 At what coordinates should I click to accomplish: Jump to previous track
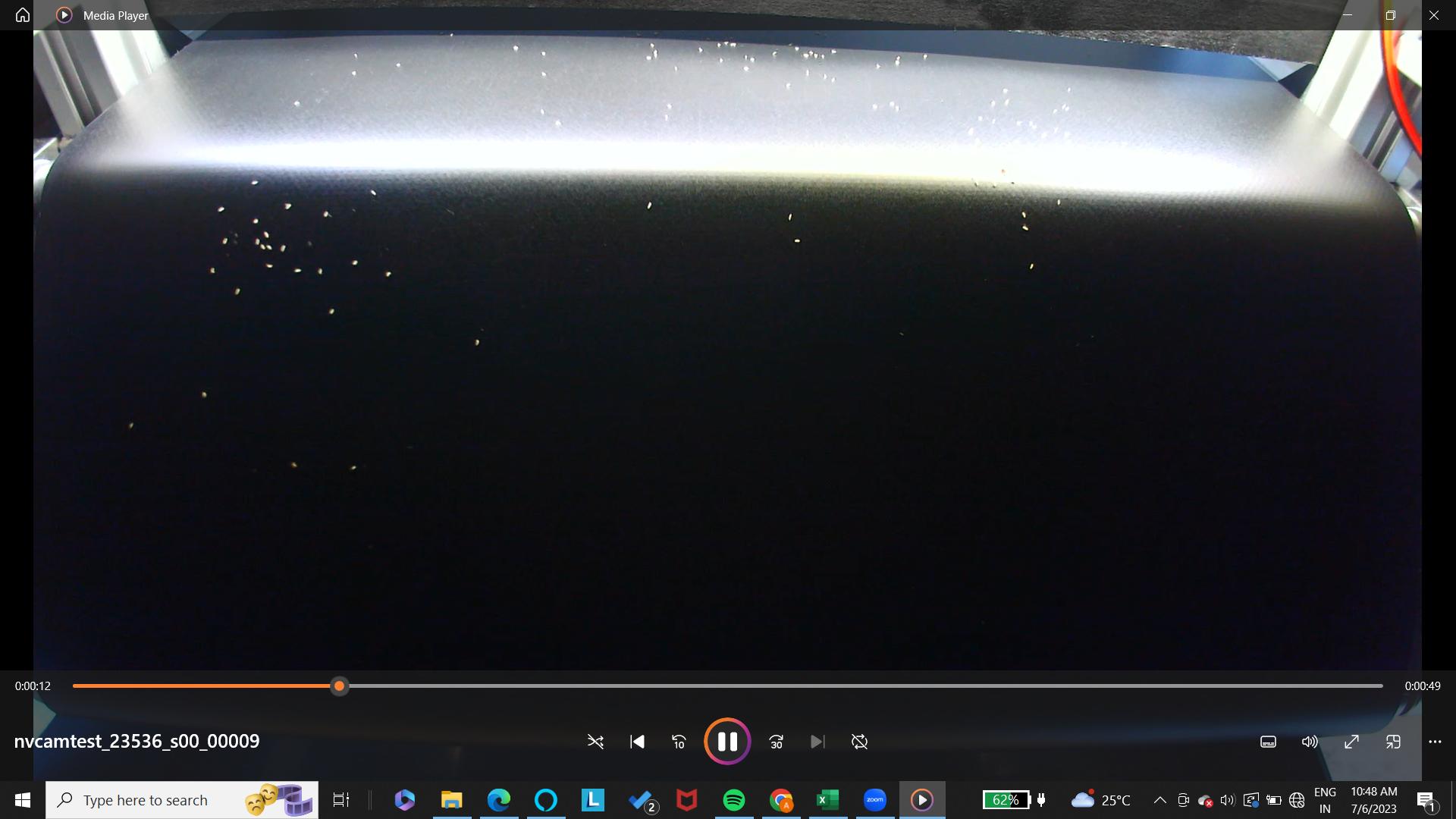(x=637, y=742)
